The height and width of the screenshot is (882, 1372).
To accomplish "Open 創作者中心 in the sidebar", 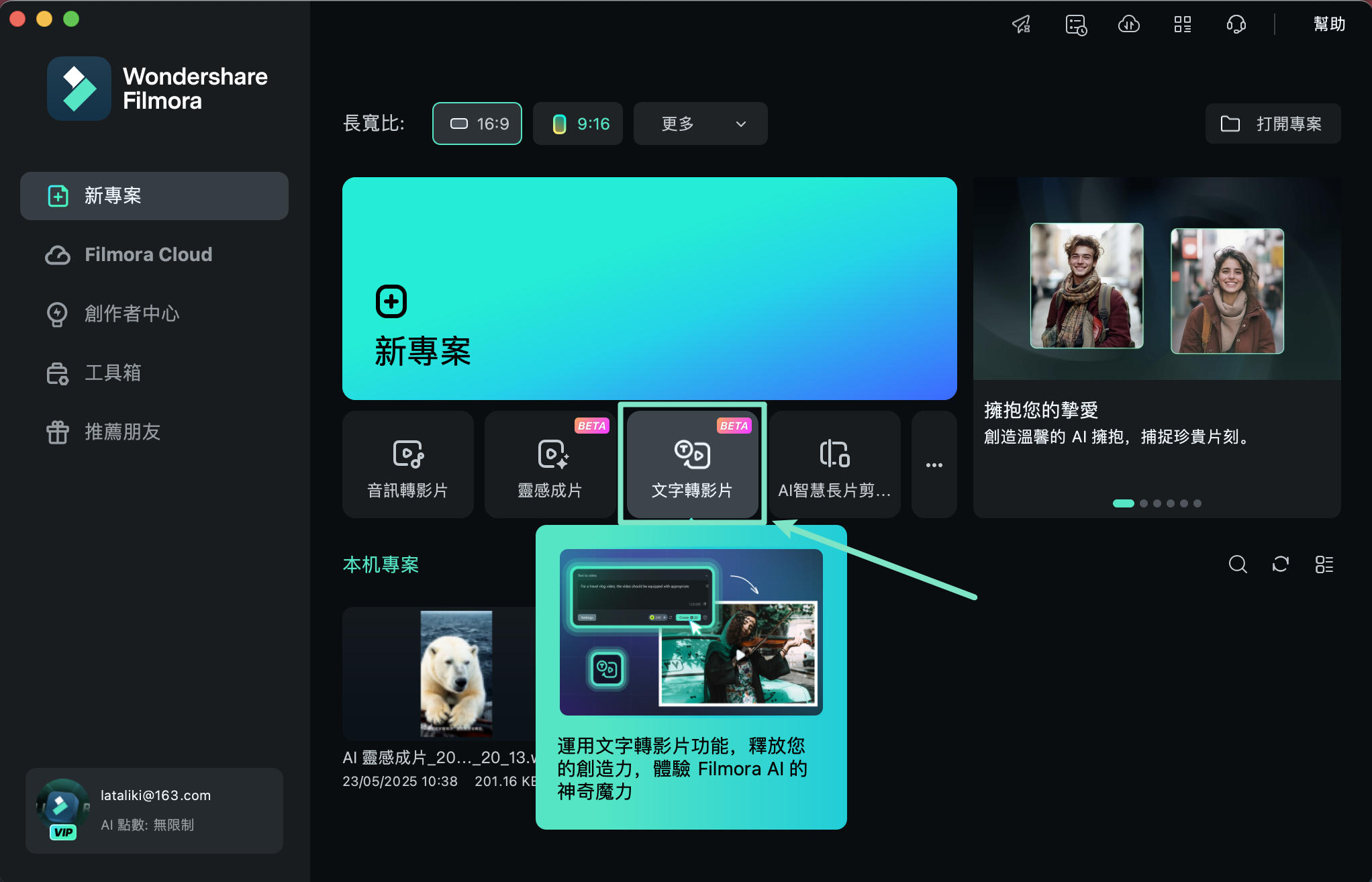I will pyautogui.click(x=154, y=314).
